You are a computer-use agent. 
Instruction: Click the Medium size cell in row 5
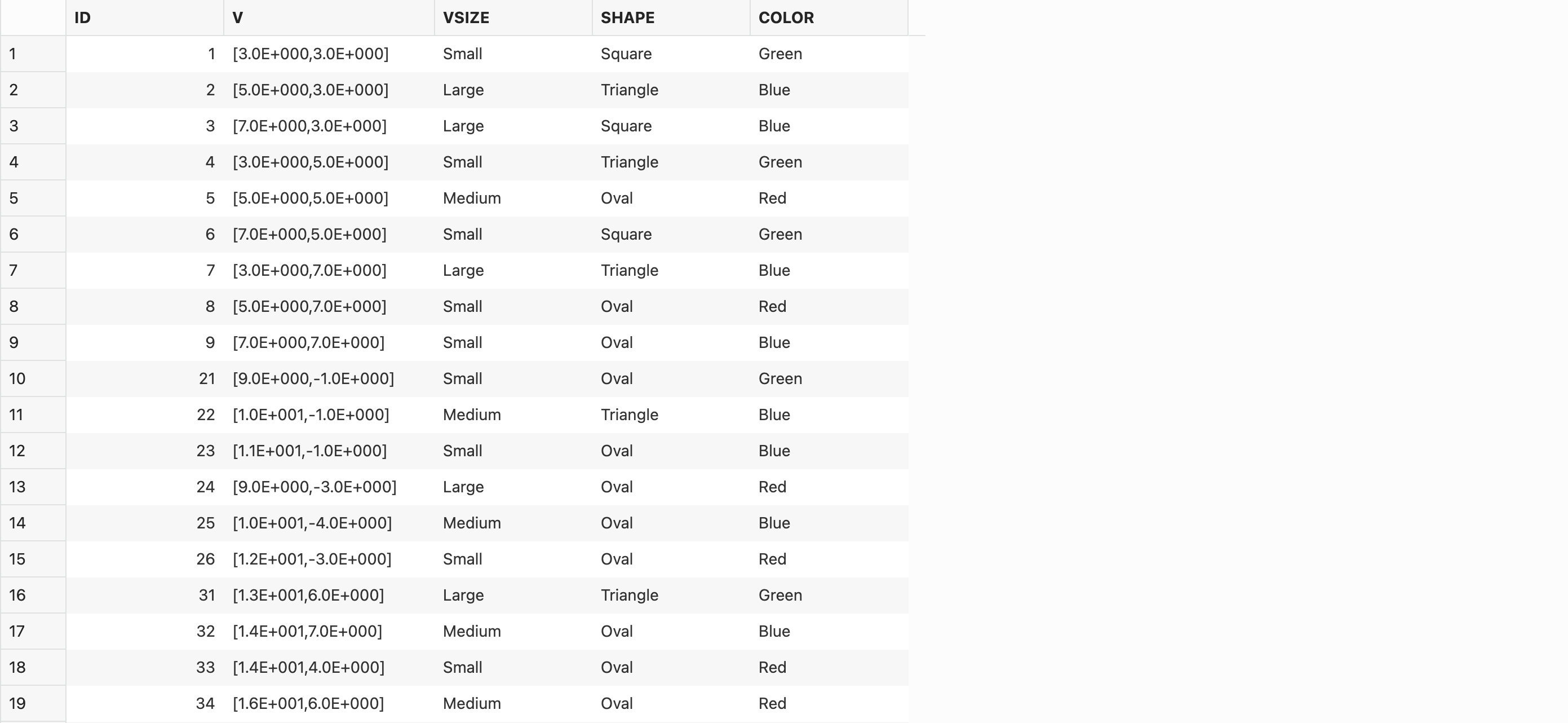pyautogui.click(x=472, y=199)
